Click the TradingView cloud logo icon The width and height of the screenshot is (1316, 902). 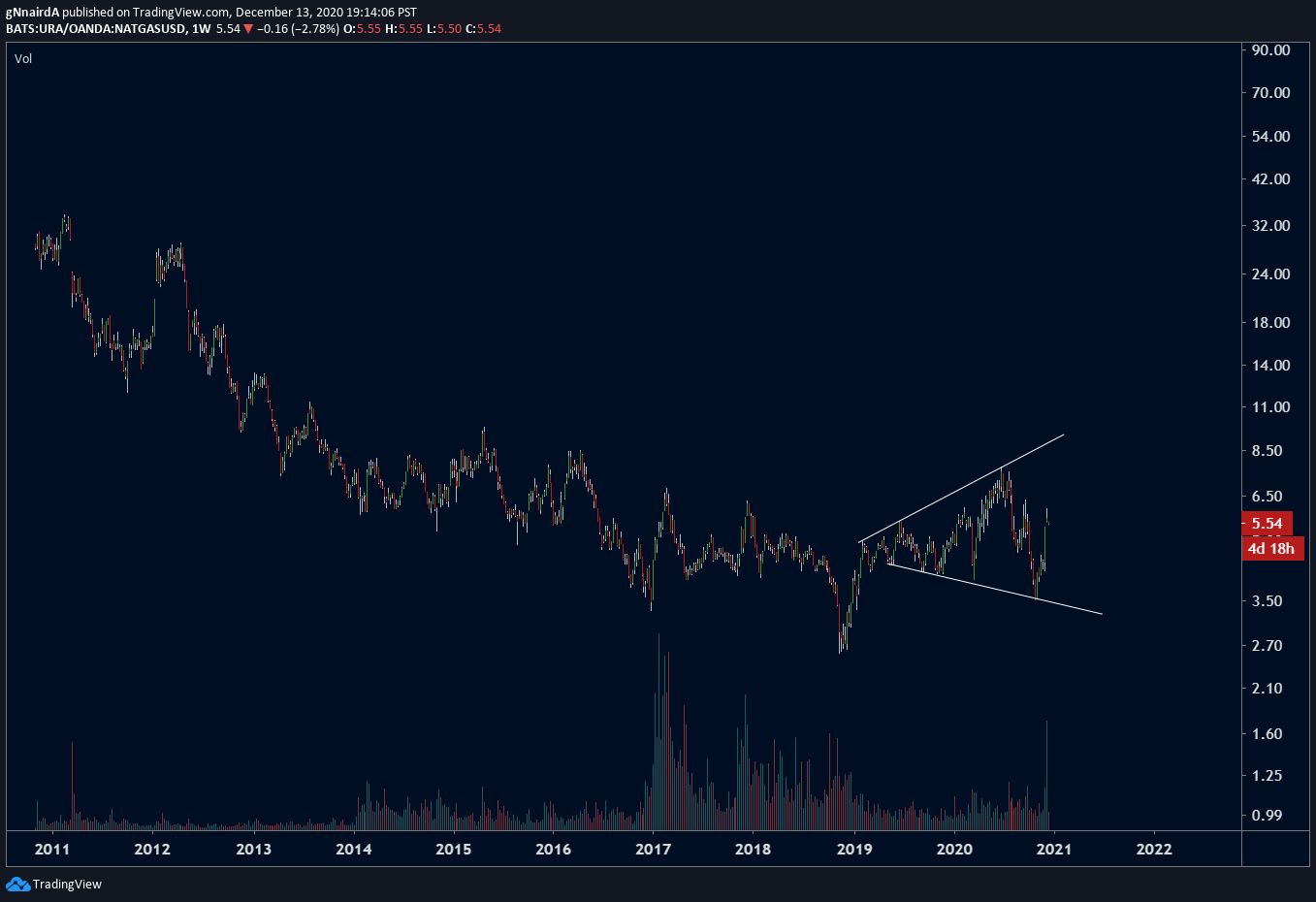[17, 884]
